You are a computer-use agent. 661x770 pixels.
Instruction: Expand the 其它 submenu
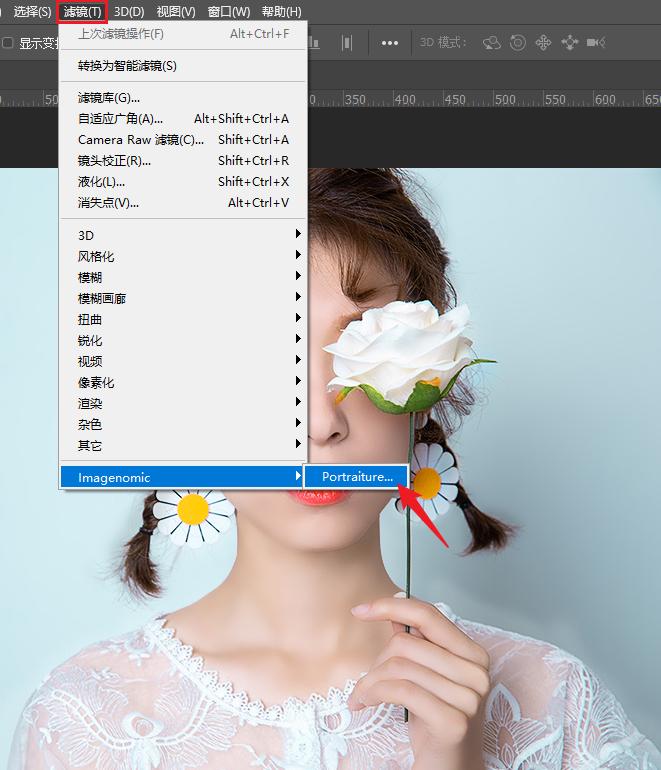click(183, 445)
